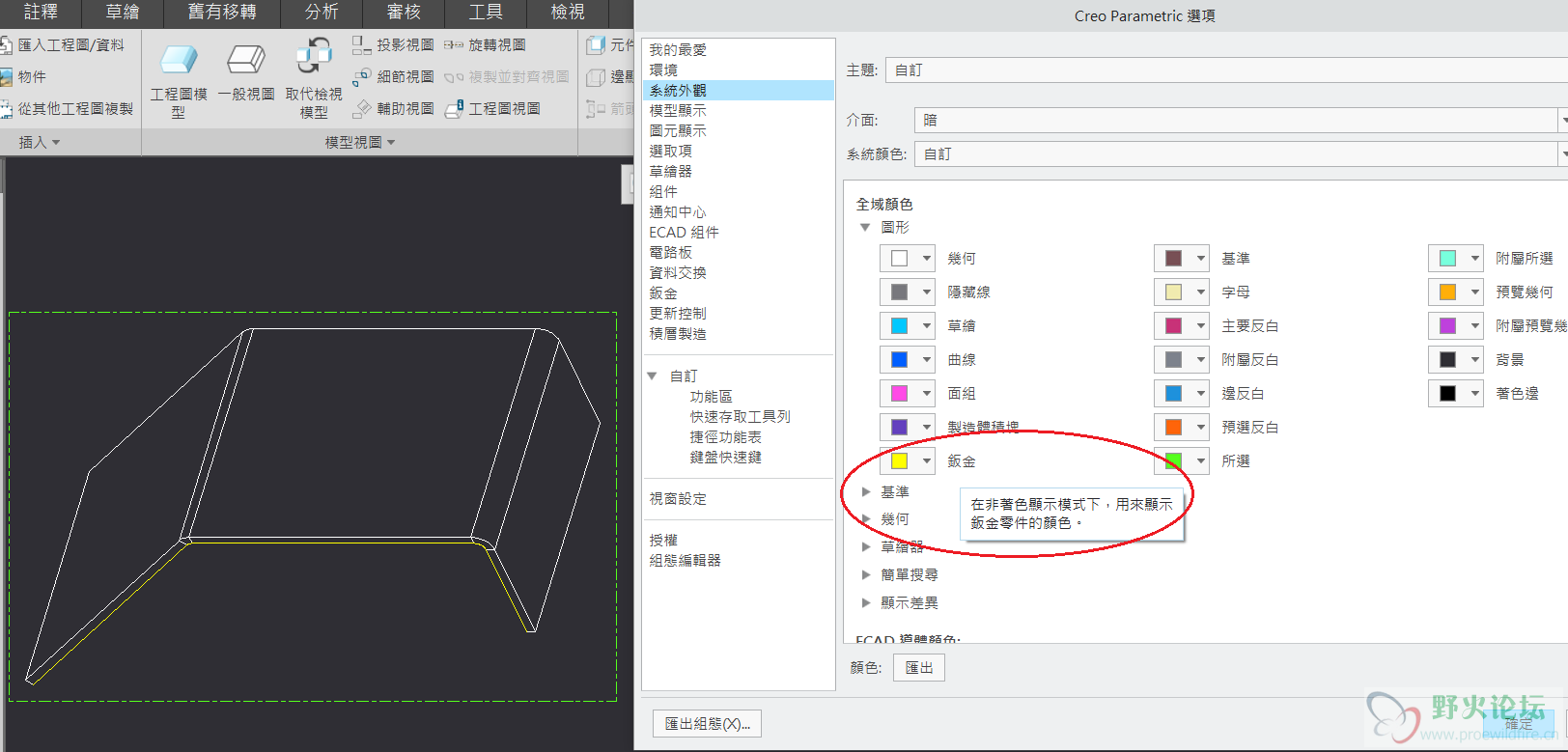The width and height of the screenshot is (1568, 752).
Task: Insert an 物件 object
Action: point(24,77)
